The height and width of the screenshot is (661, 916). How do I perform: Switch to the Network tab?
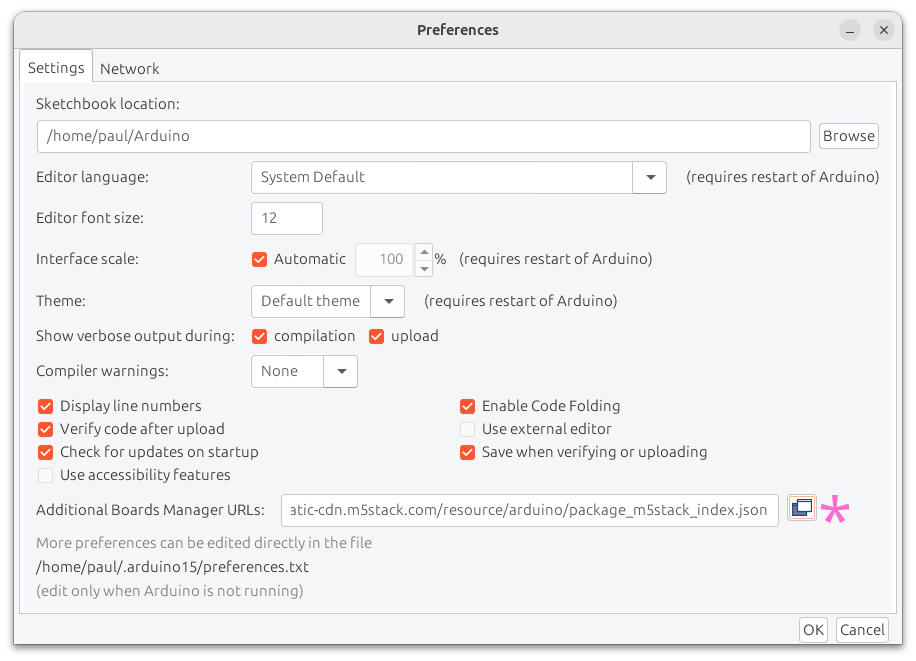pos(130,68)
